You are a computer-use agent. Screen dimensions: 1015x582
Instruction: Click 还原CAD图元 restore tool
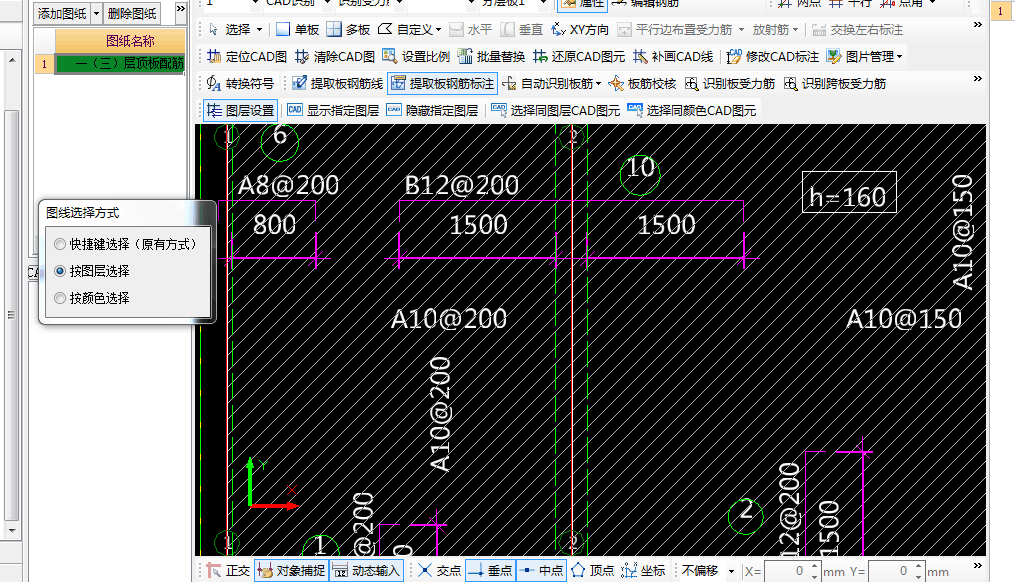tap(579, 57)
